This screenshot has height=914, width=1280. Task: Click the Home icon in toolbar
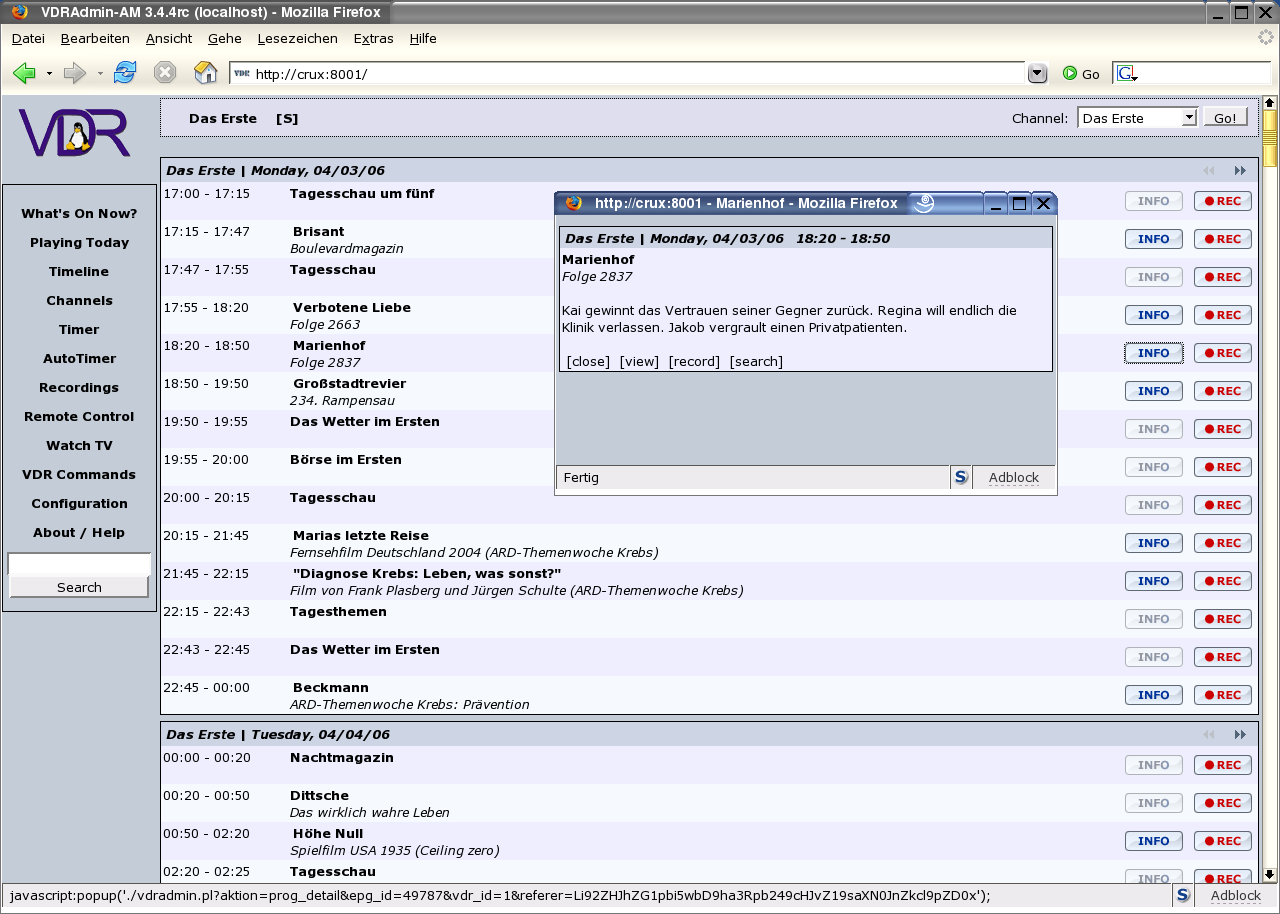[x=205, y=73]
